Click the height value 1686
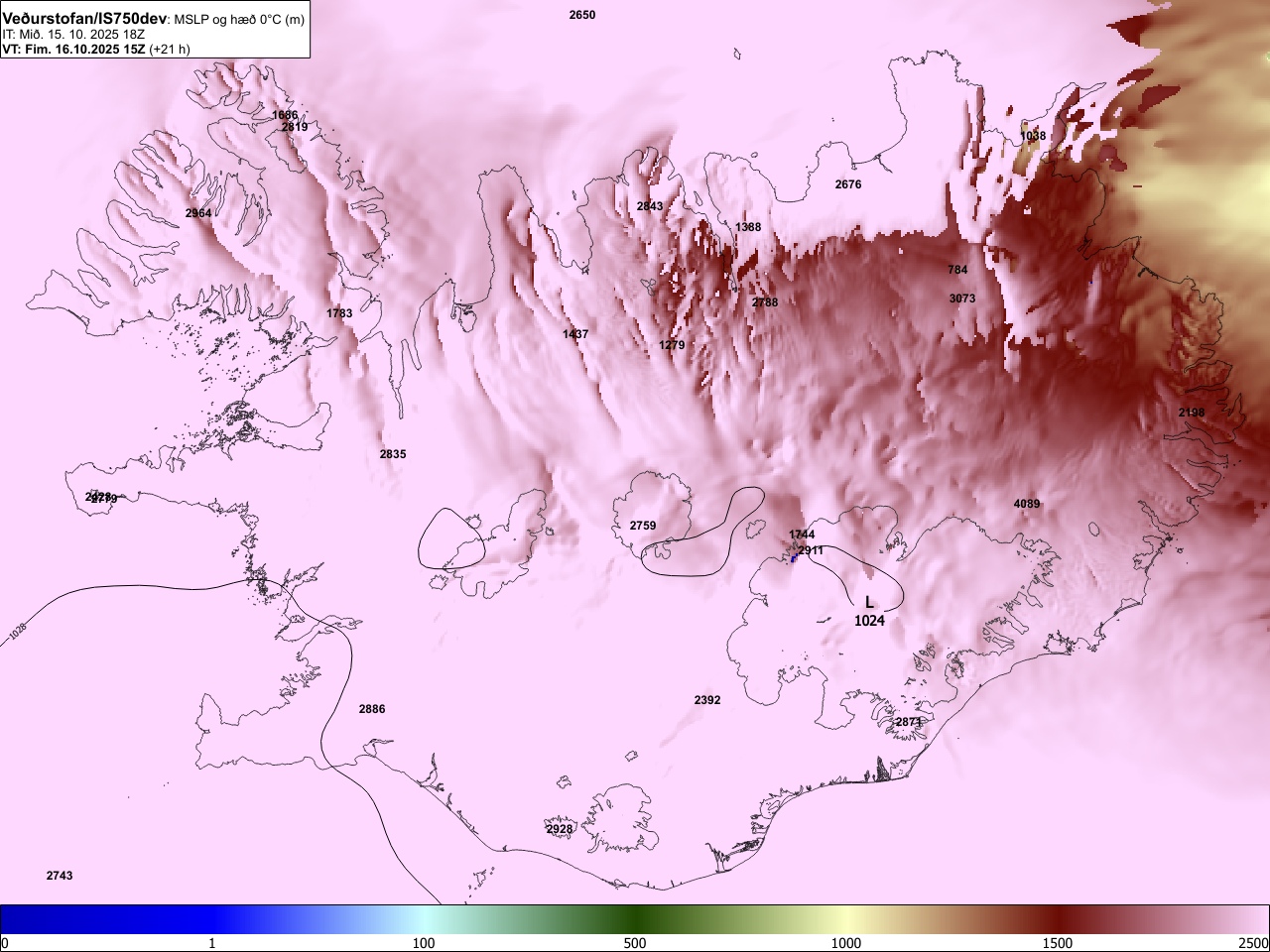1270x952 pixels. click(x=285, y=115)
